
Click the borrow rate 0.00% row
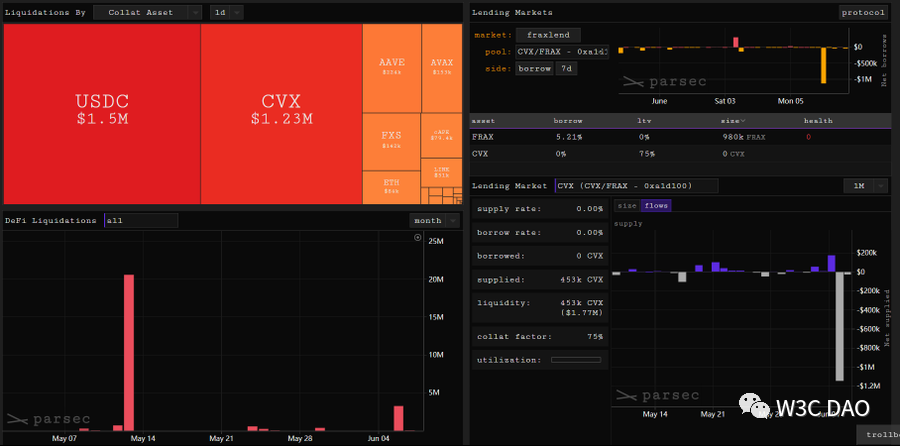[540, 232]
